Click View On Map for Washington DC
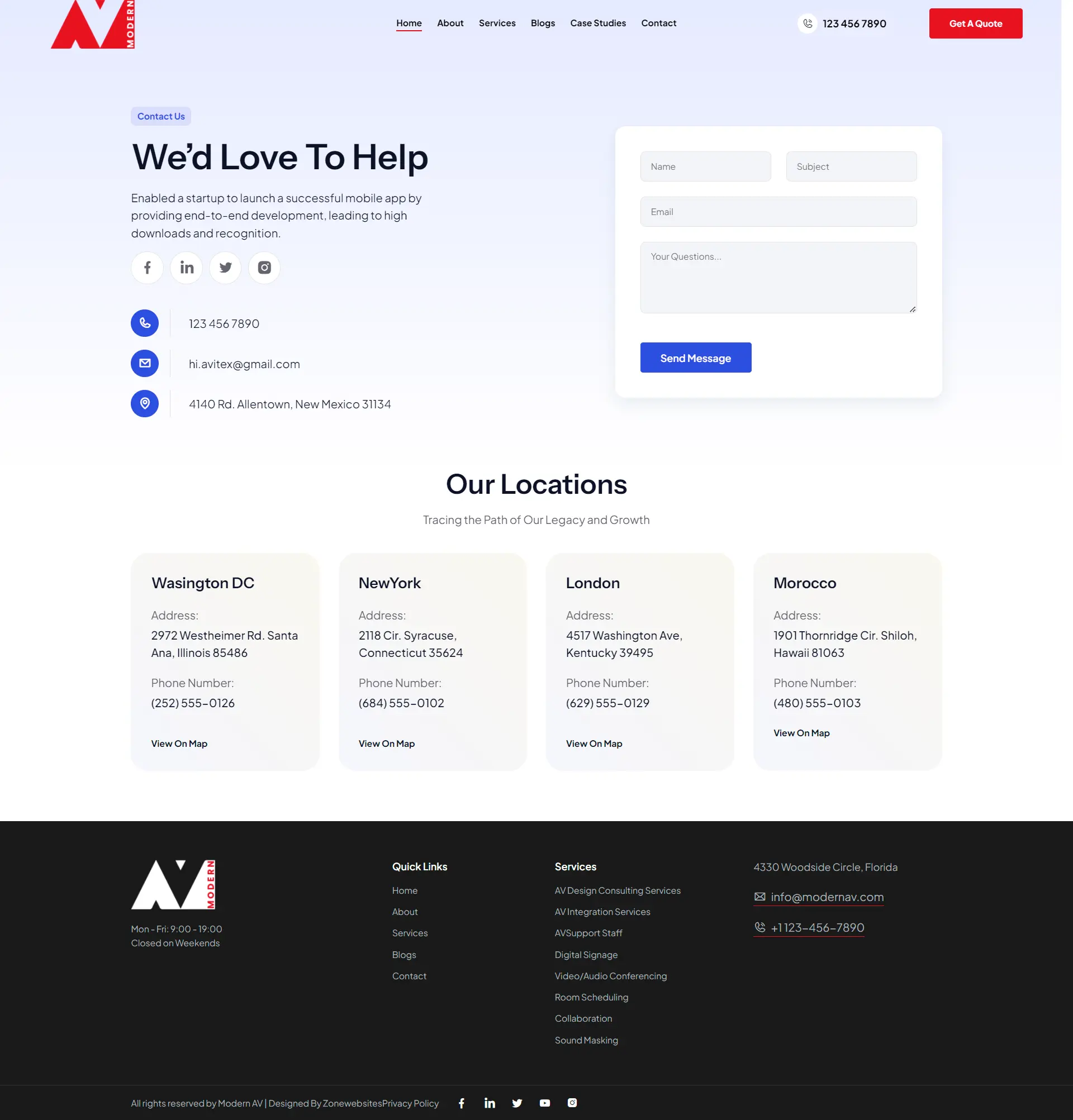 tap(179, 743)
